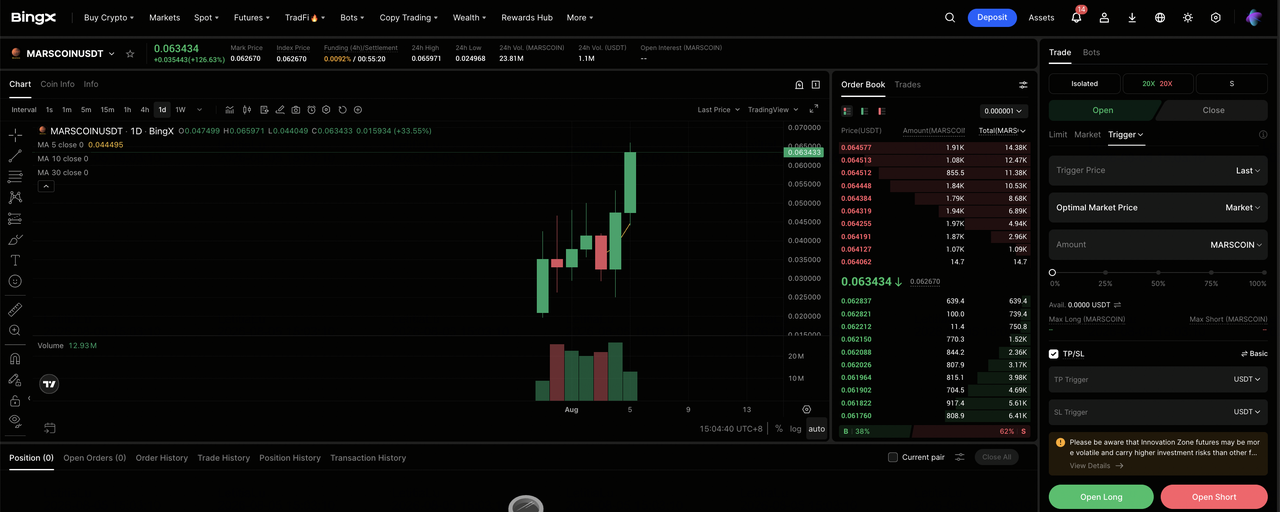Pick the text annotation tool

coord(15,260)
